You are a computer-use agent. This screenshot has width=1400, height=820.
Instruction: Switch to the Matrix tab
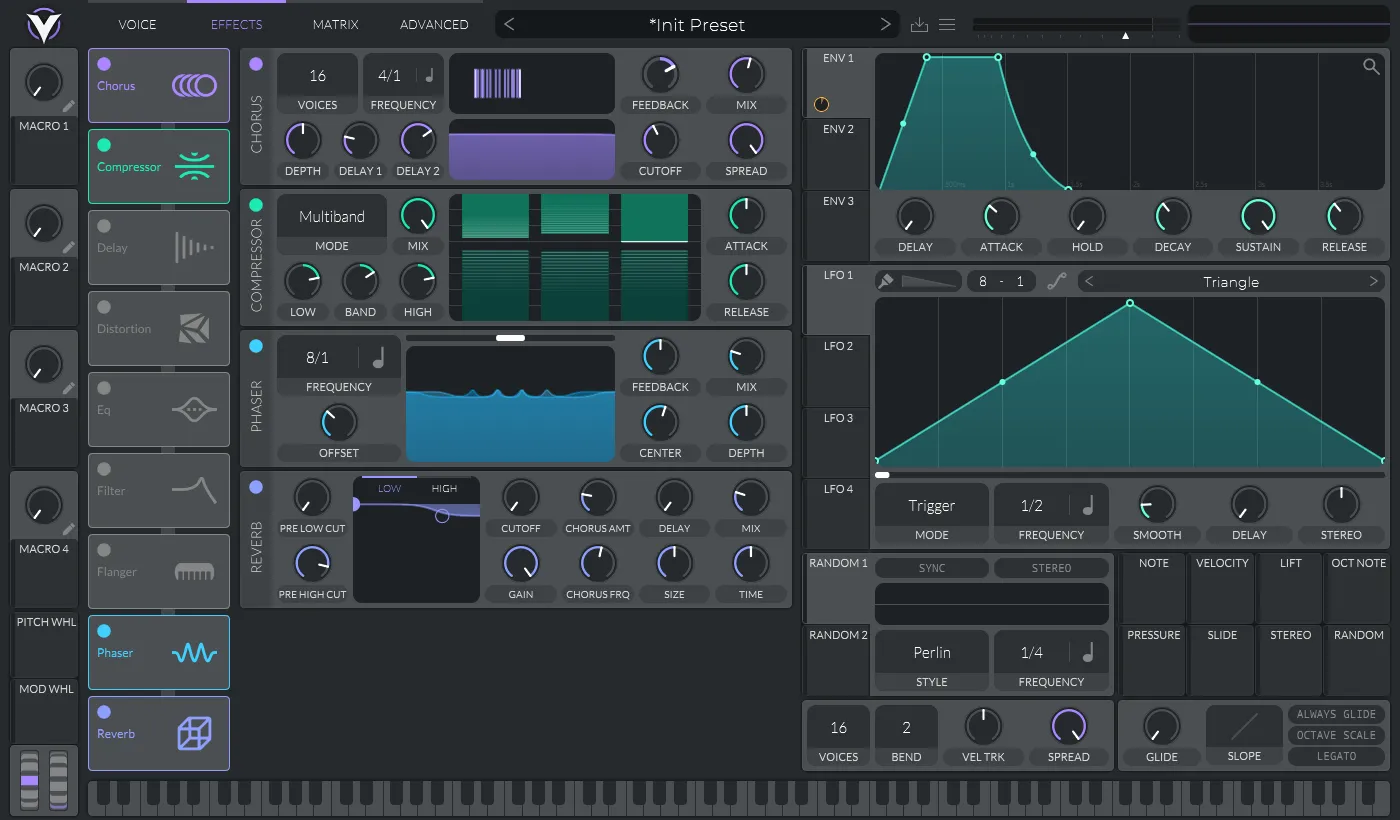pos(335,24)
